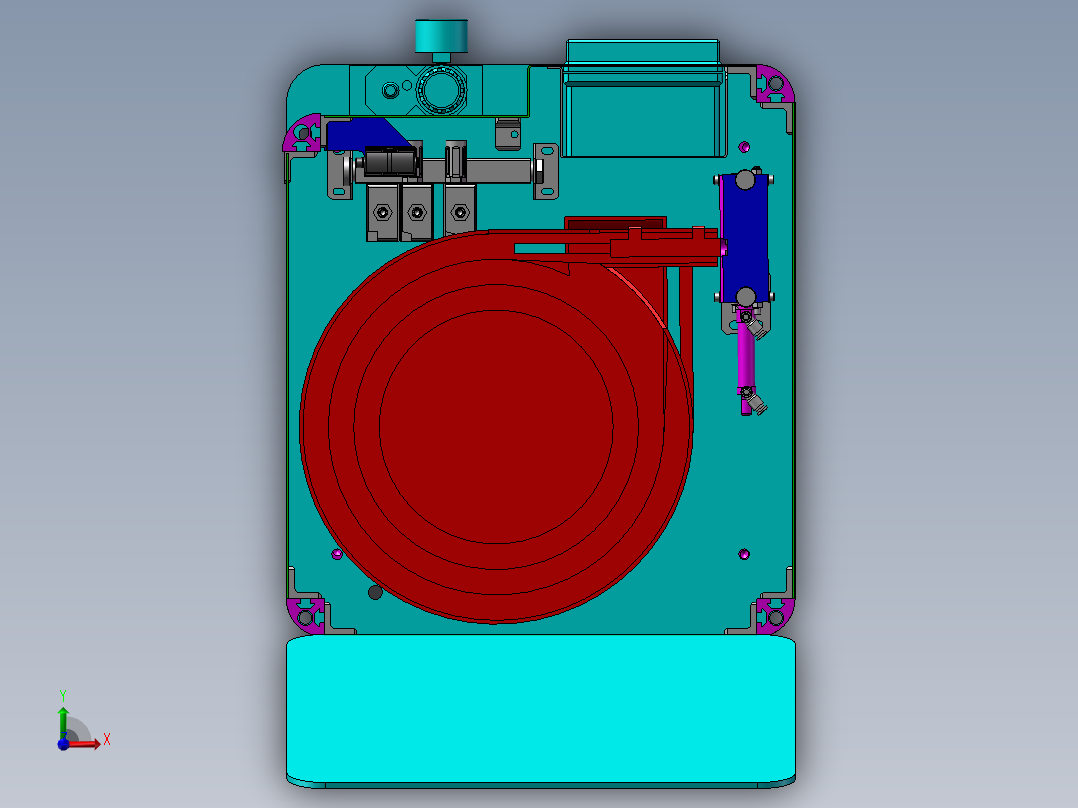This screenshot has height=808, width=1078.
Task: Select the purple corner bracket at top right
Action: tap(776, 85)
